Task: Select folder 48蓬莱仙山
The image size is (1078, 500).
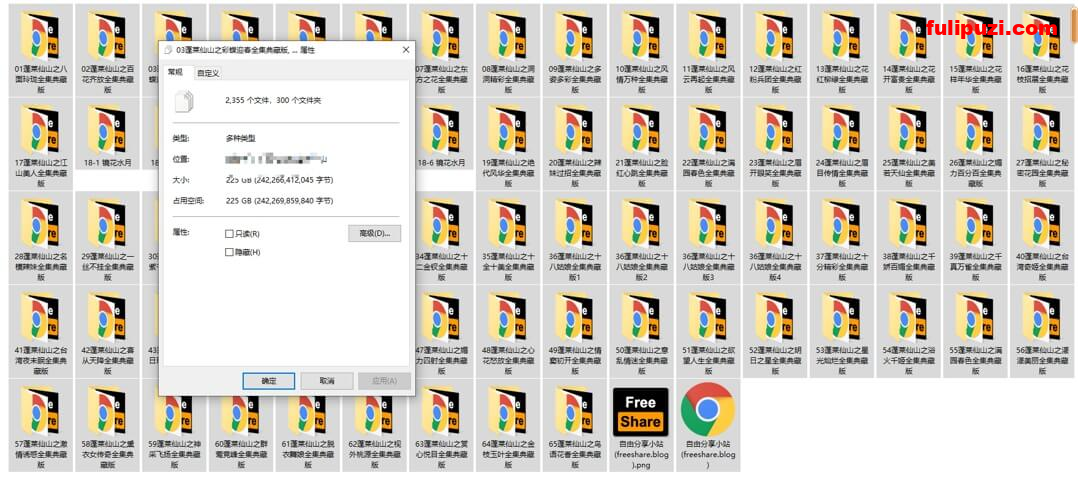Action: point(507,331)
